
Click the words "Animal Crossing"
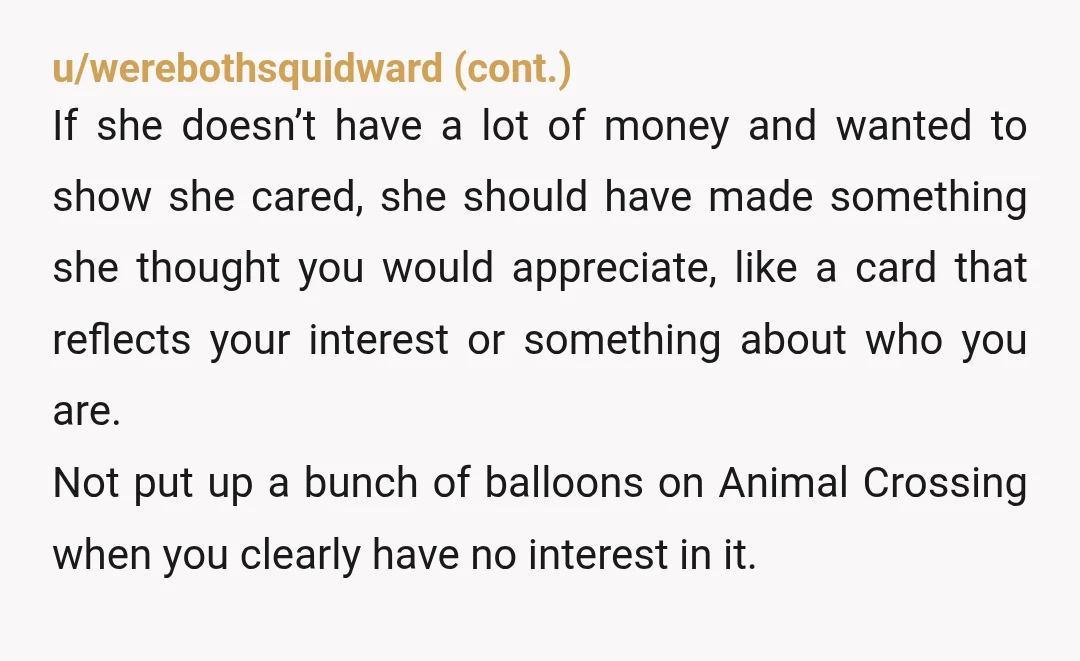873,483
